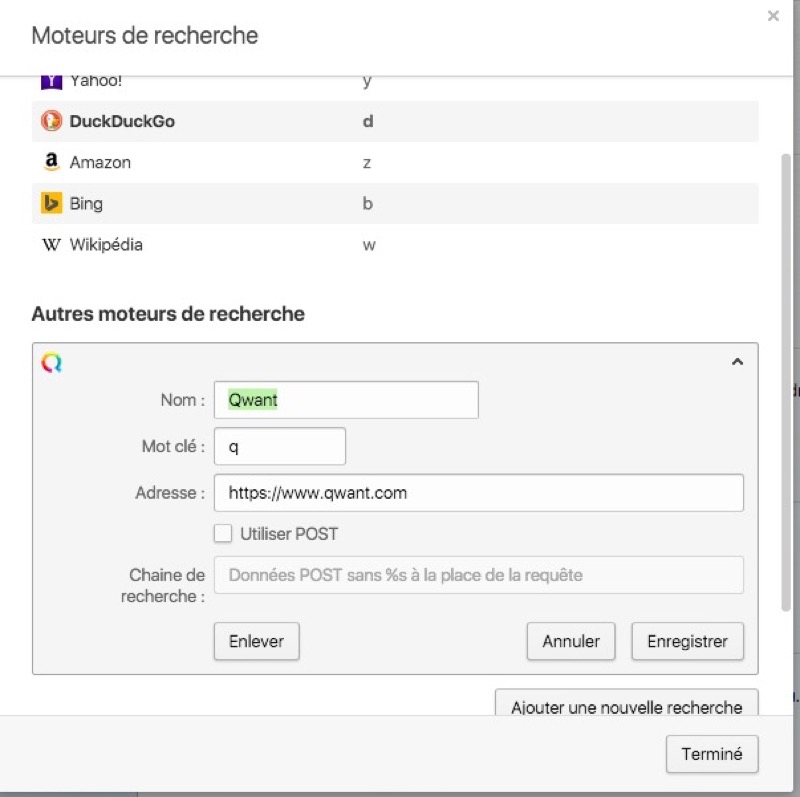Image resolution: width=800 pixels, height=797 pixels.
Task: Click the Amazon logo icon
Action: (51, 162)
